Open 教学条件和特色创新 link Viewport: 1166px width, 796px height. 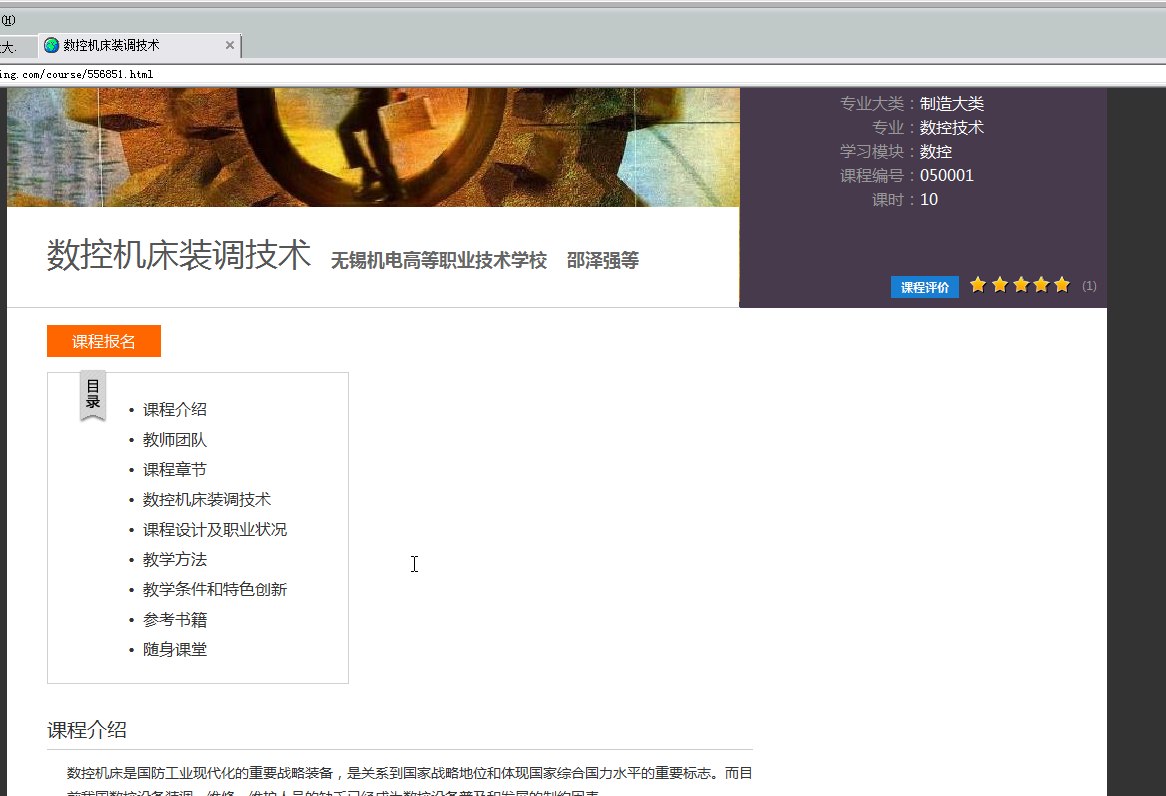pyautogui.click(x=215, y=589)
